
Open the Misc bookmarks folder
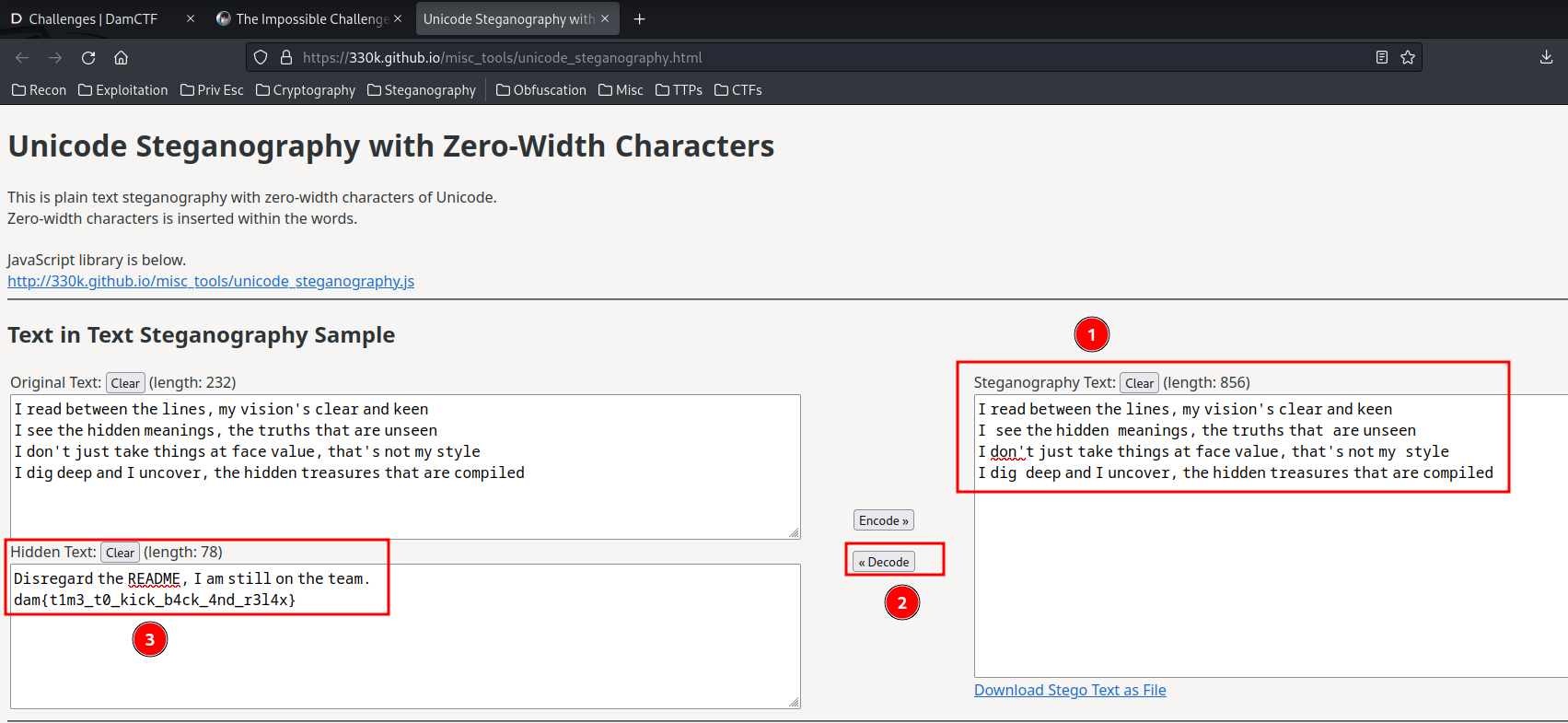click(621, 90)
